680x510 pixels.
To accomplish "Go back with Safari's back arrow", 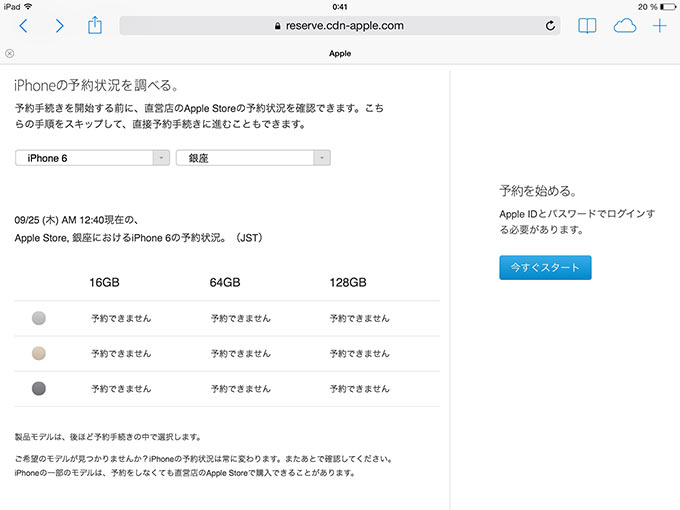I will pos(23,26).
